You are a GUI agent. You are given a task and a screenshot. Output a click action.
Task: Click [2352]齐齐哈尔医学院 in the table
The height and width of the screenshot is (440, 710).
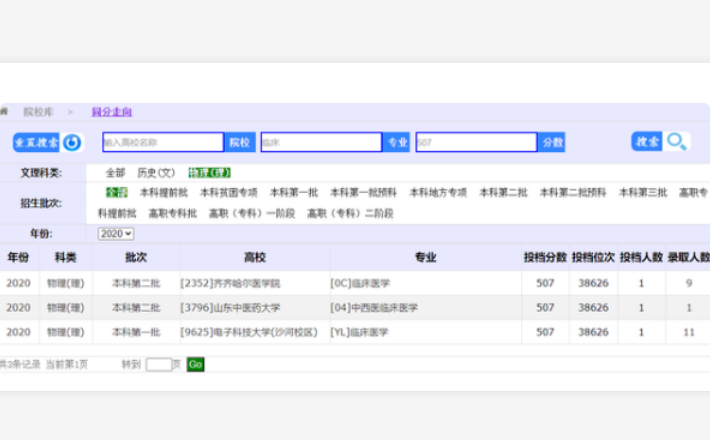230,283
